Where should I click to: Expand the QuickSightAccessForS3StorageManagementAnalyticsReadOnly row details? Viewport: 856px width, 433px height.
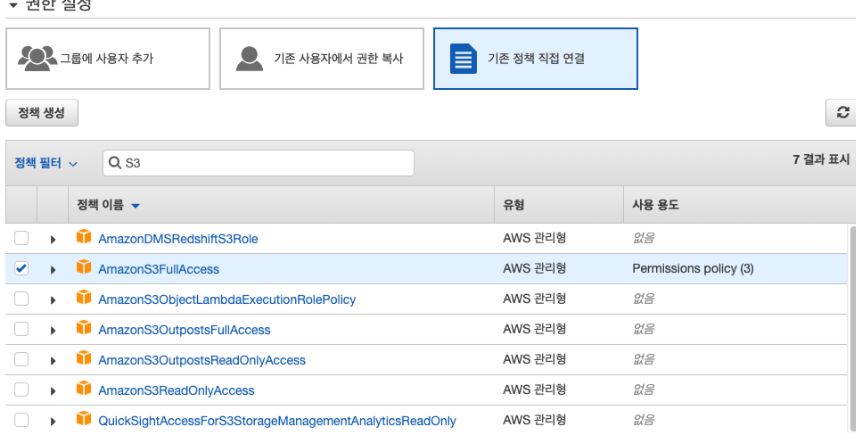tap(53, 421)
